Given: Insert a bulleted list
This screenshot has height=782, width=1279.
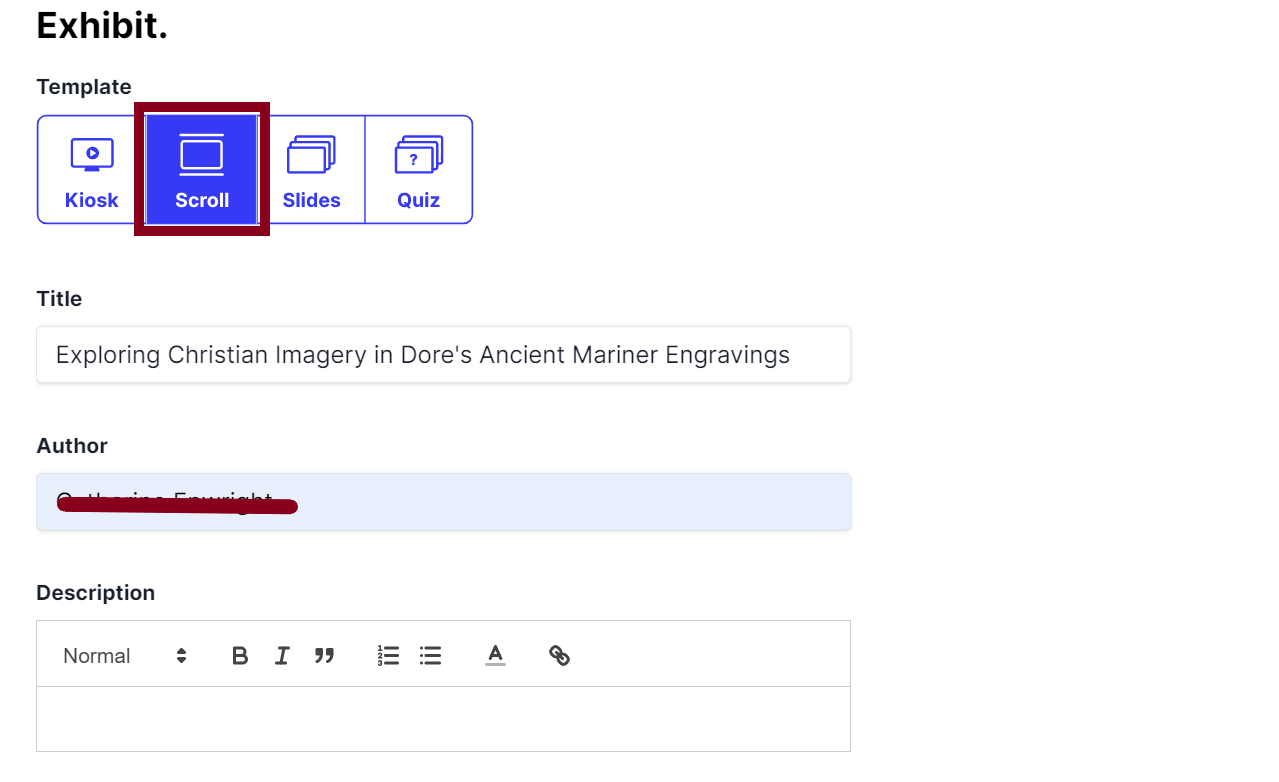Looking at the screenshot, I should tap(430, 656).
